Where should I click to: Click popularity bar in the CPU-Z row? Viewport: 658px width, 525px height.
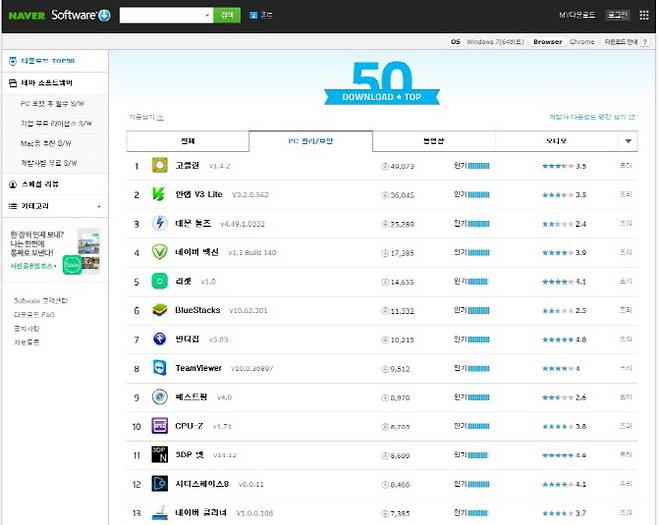coord(478,426)
